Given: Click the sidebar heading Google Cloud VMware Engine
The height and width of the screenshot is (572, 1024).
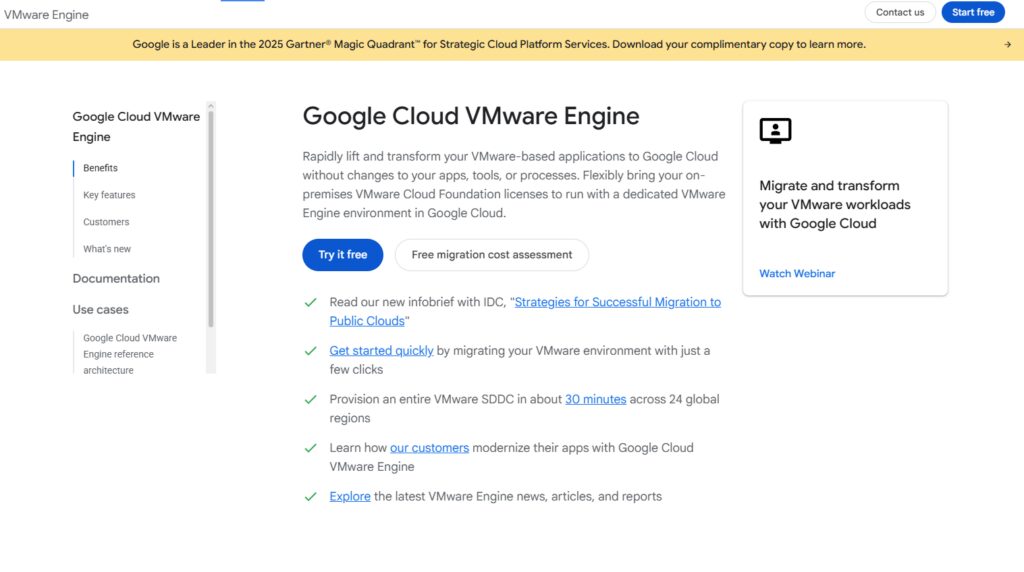Looking at the screenshot, I should [136, 127].
